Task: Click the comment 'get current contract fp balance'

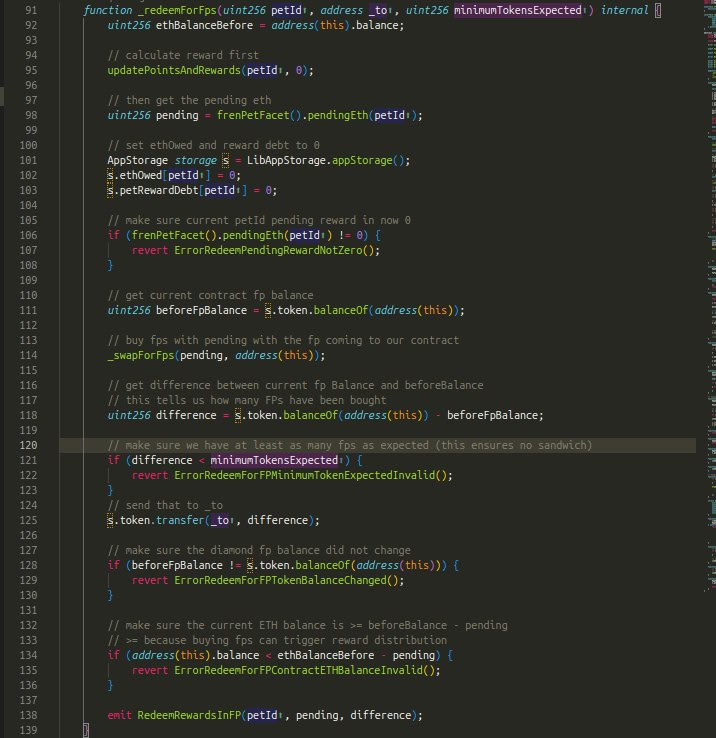Action: tap(210, 295)
